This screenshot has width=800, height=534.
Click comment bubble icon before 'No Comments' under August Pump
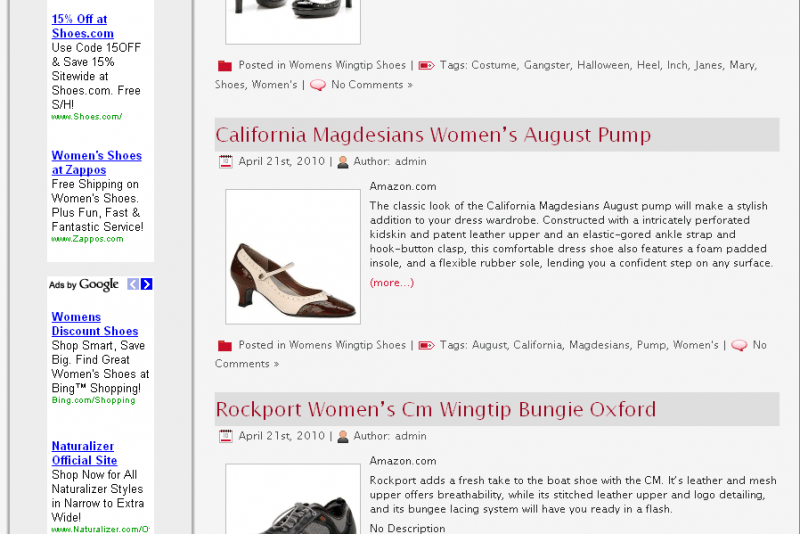click(x=739, y=345)
